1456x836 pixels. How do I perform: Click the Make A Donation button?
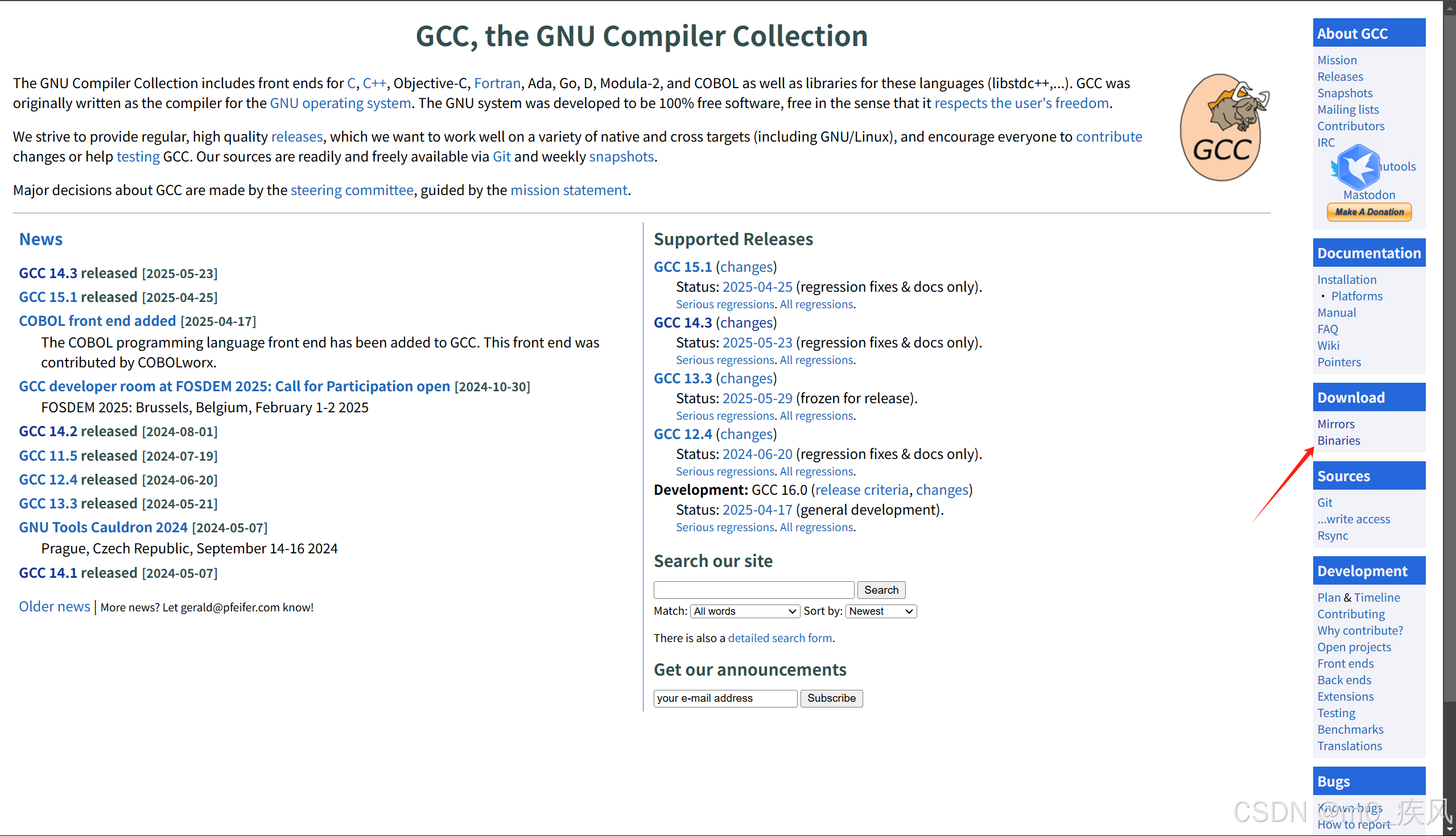(x=1369, y=212)
